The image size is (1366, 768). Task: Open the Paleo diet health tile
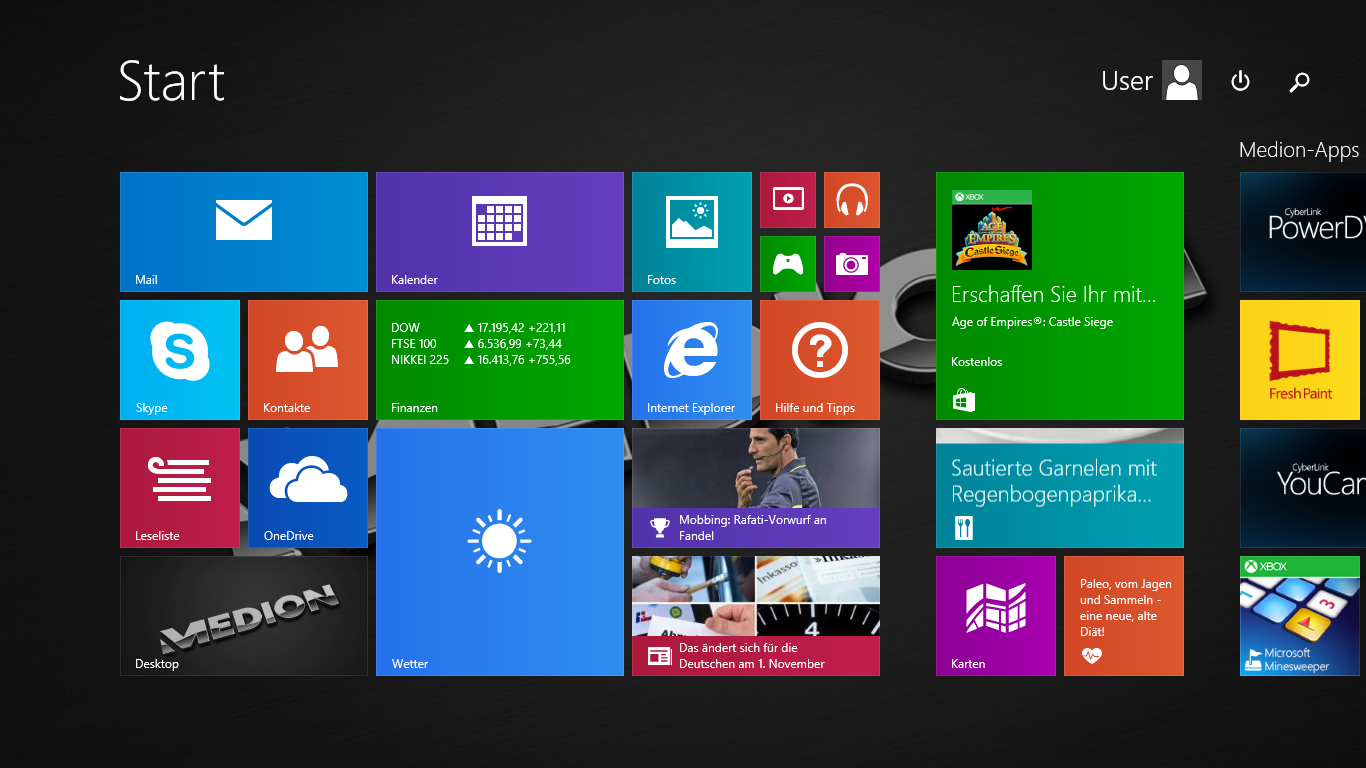point(1124,616)
